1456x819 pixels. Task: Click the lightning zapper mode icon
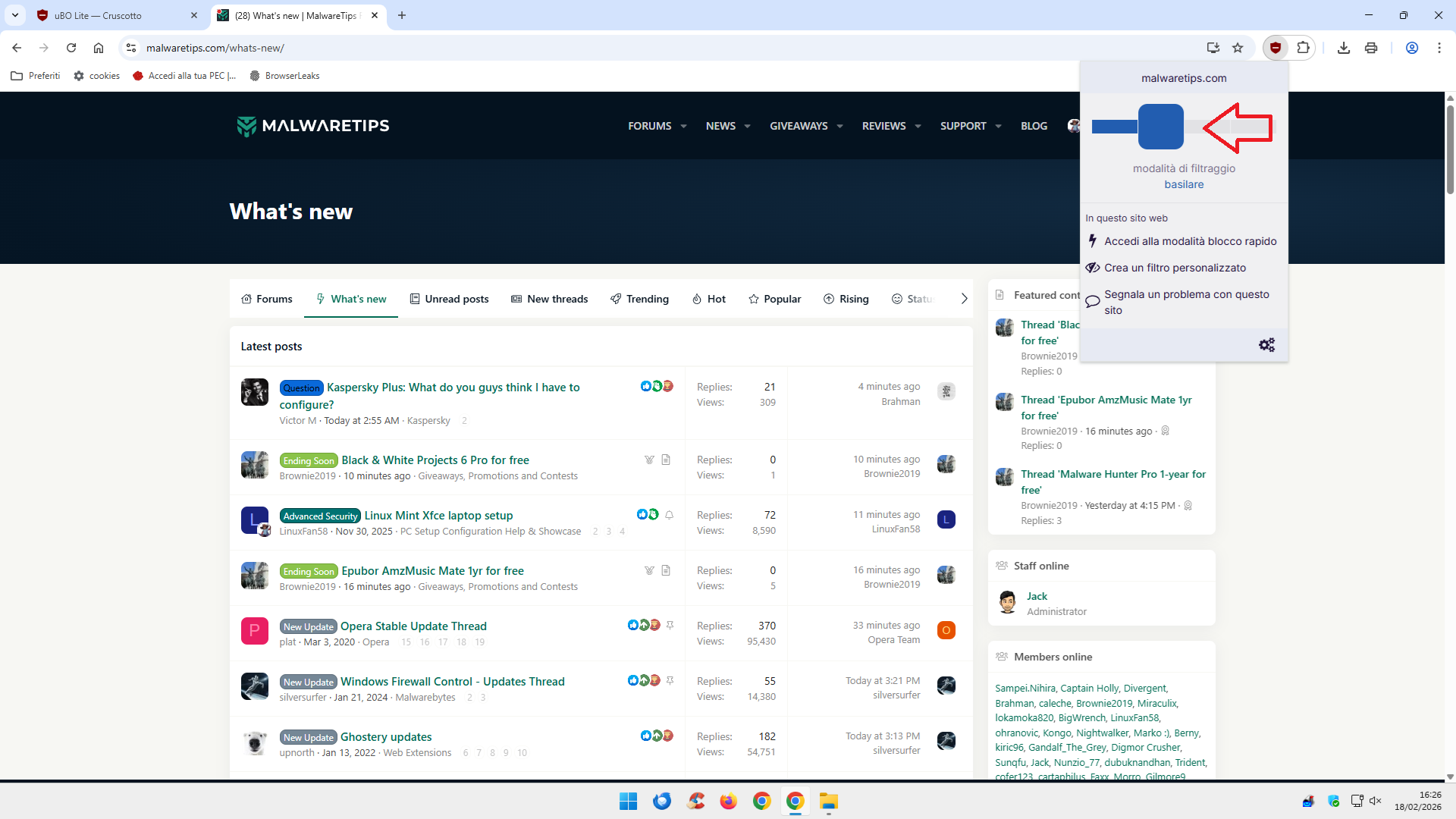1092,241
